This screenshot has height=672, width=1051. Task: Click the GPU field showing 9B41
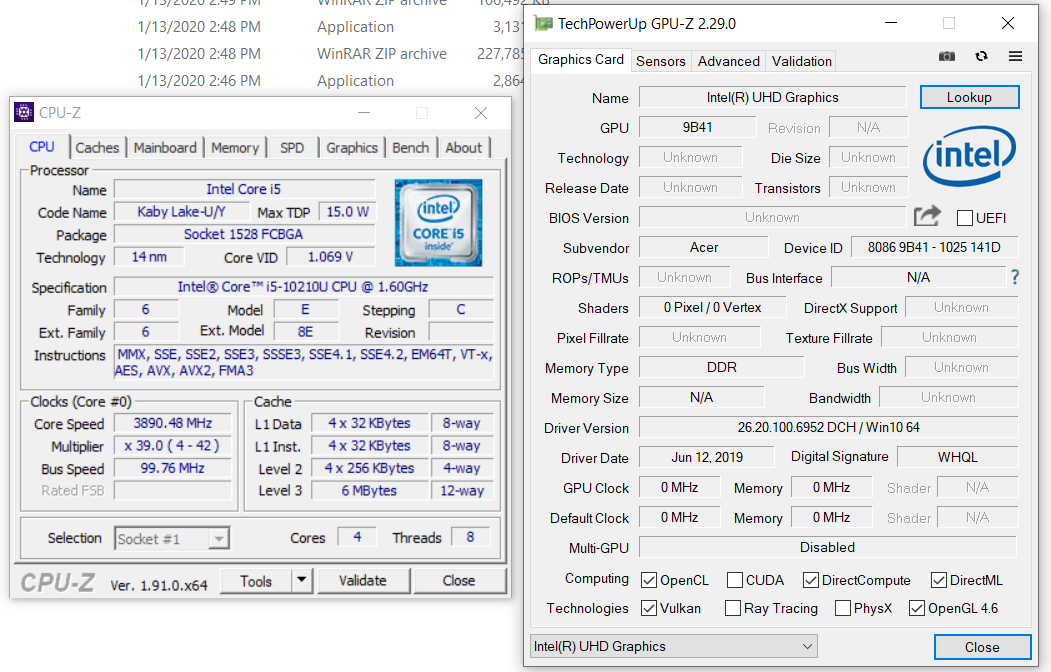click(x=697, y=127)
